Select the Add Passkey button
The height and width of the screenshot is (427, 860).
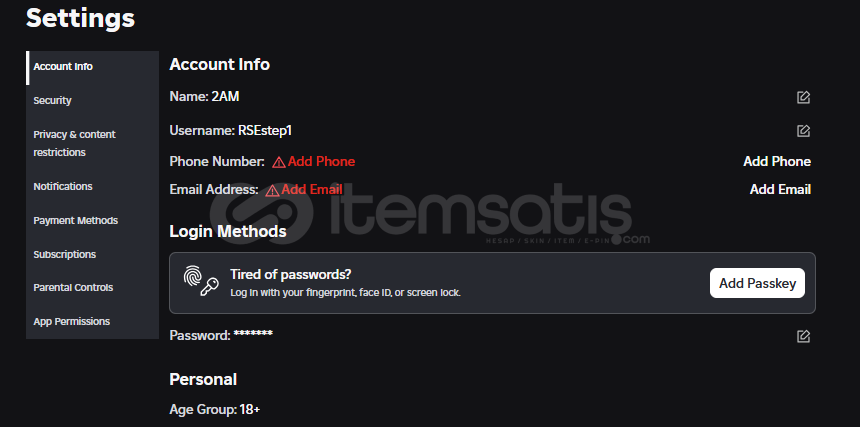tap(757, 283)
